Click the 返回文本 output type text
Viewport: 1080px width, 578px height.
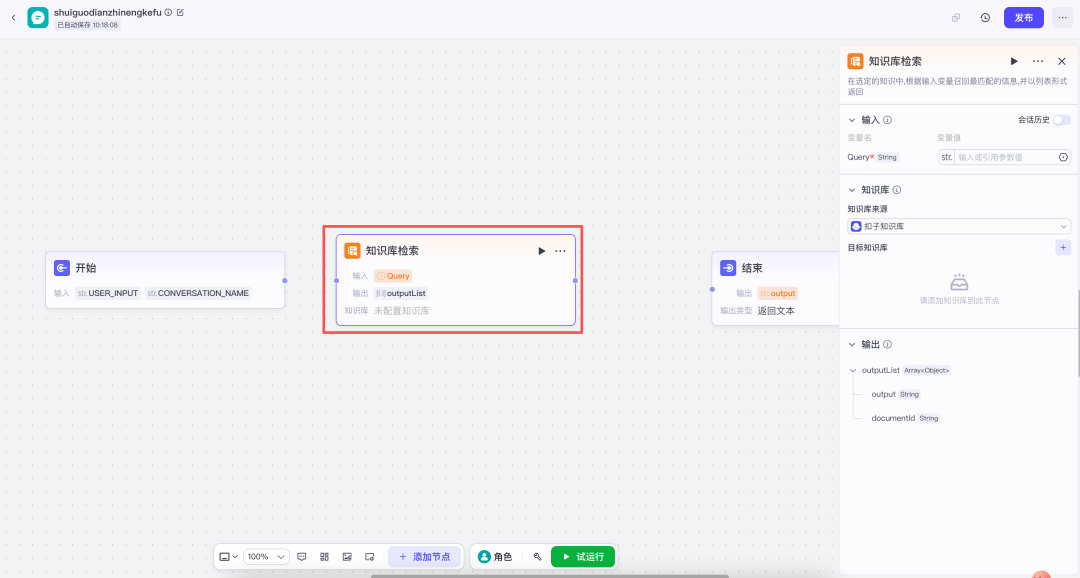(x=776, y=311)
